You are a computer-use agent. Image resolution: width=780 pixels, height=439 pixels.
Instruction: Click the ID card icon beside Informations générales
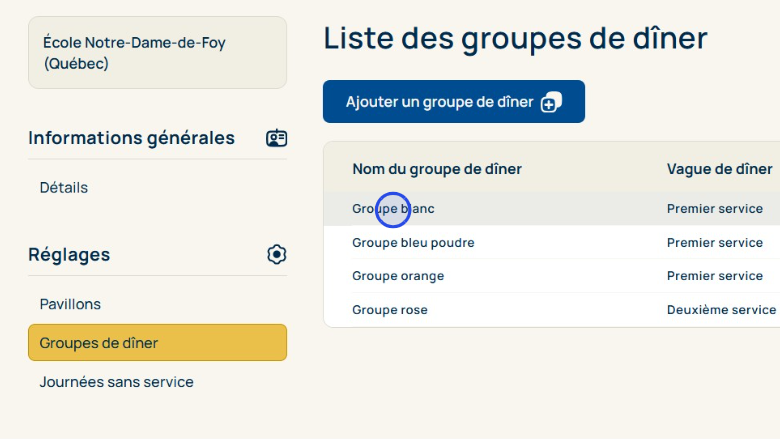point(276,138)
